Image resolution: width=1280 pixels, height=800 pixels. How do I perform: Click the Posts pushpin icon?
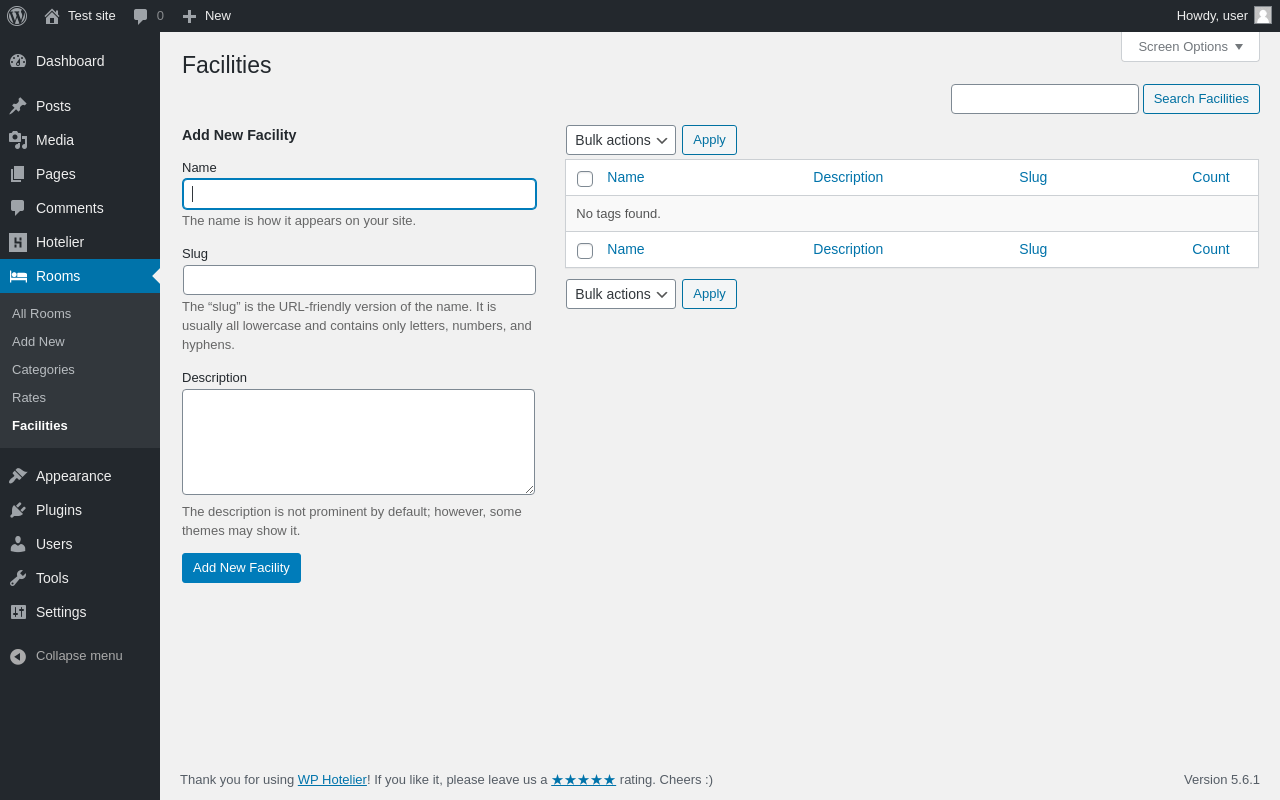tap(18, 106)
